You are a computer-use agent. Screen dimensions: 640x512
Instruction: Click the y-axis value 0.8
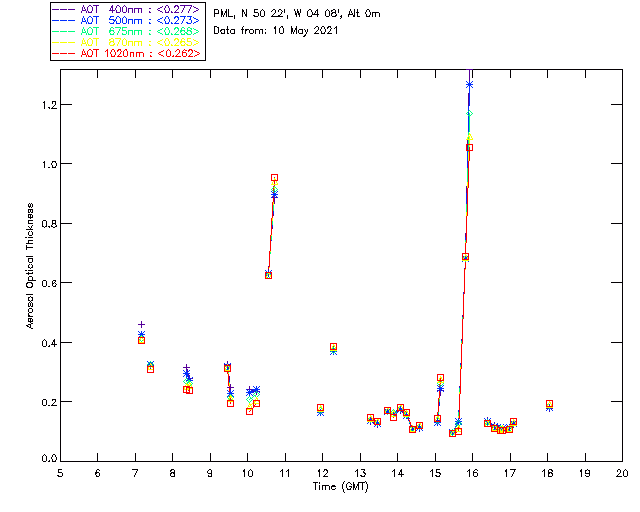(49, 224)
